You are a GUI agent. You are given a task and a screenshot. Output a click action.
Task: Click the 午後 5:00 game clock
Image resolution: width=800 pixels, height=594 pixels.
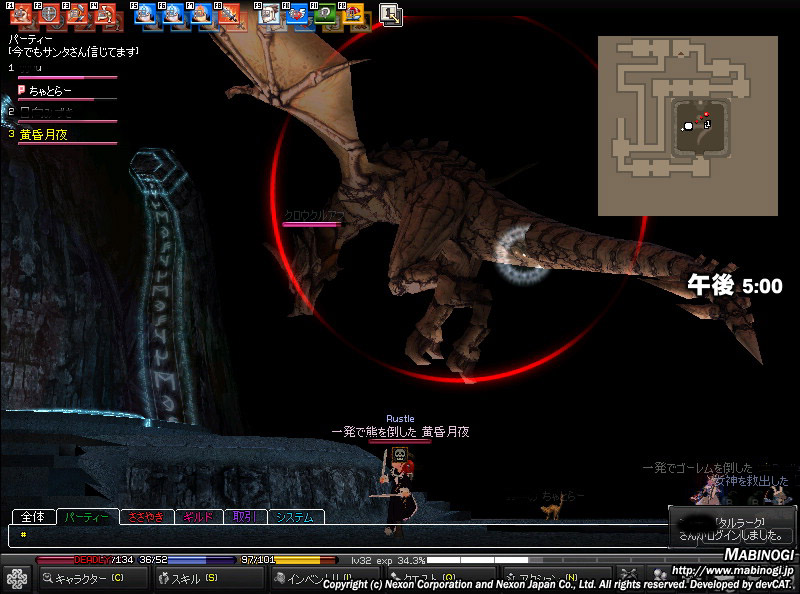coord(735,285)
